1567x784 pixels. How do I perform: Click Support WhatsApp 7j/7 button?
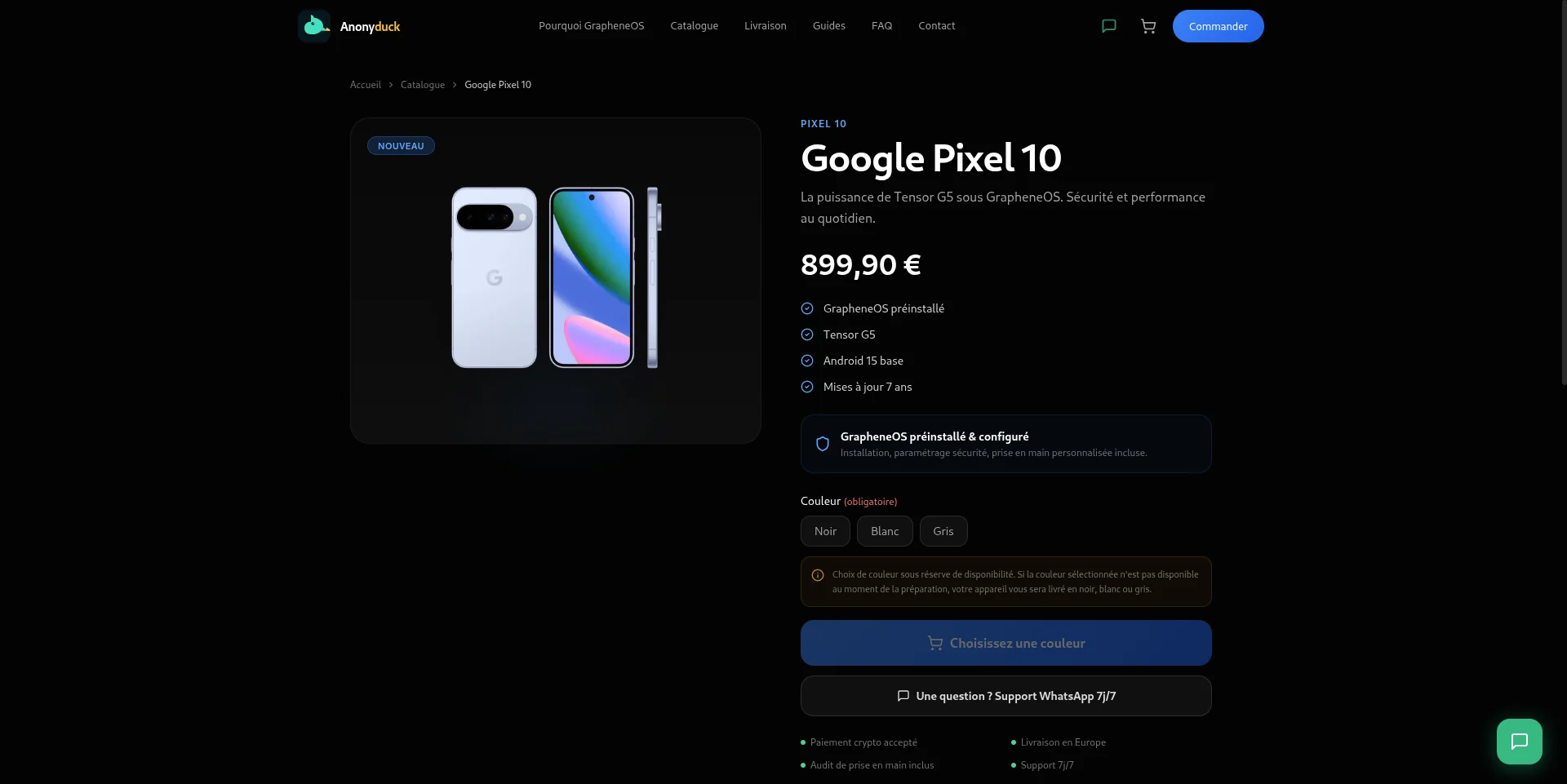[x=1006, y=696]
